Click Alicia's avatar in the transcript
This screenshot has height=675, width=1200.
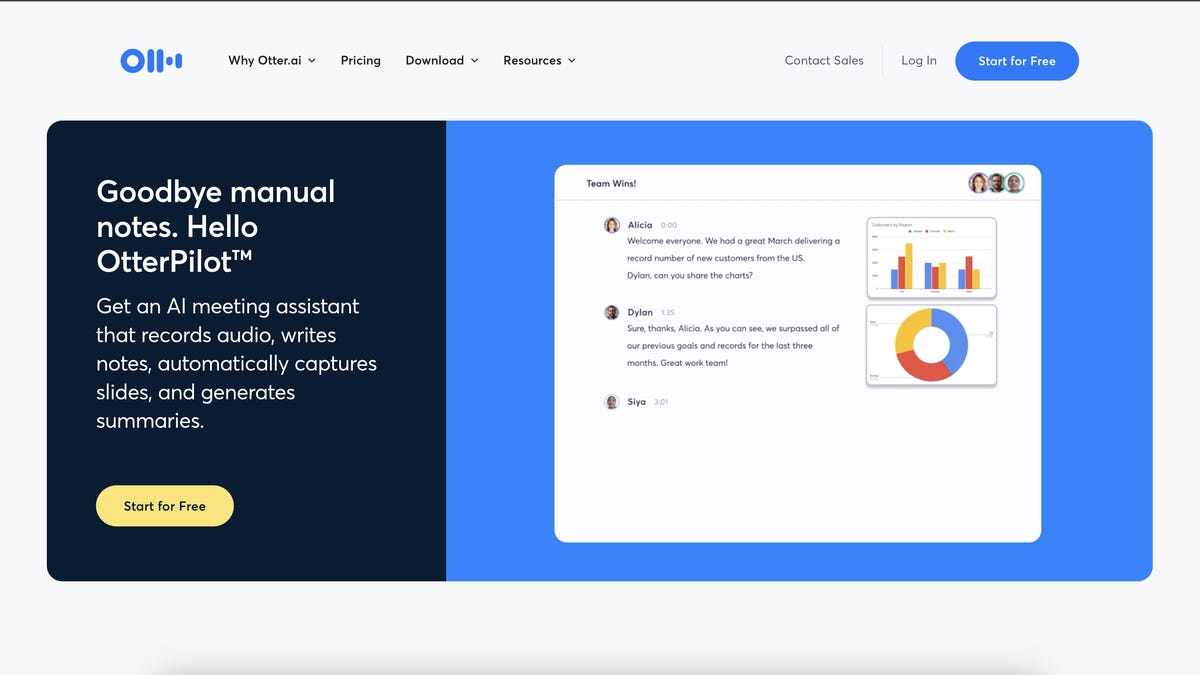point(612,226)
